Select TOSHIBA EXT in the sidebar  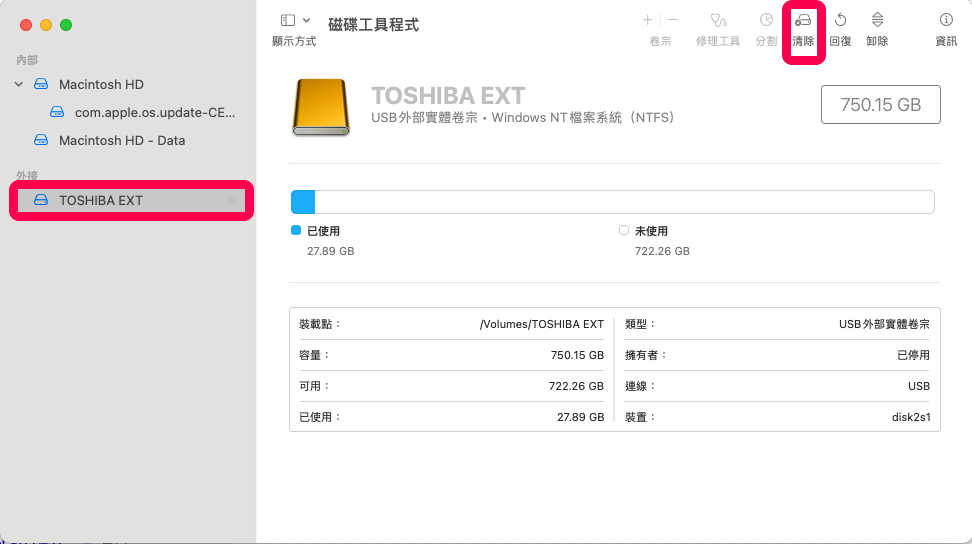[x=131, y=200]
